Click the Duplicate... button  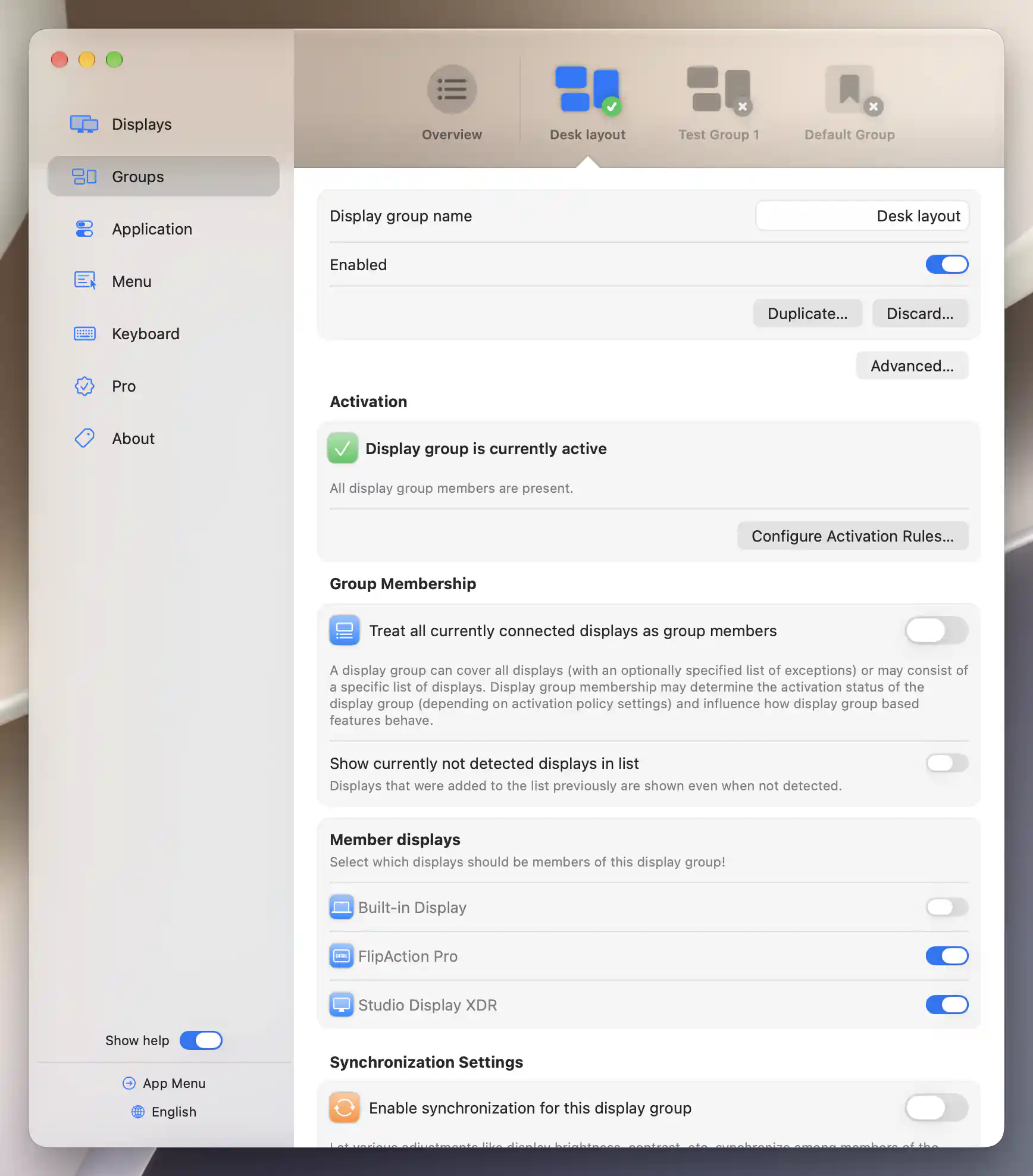tap(807, 313)
